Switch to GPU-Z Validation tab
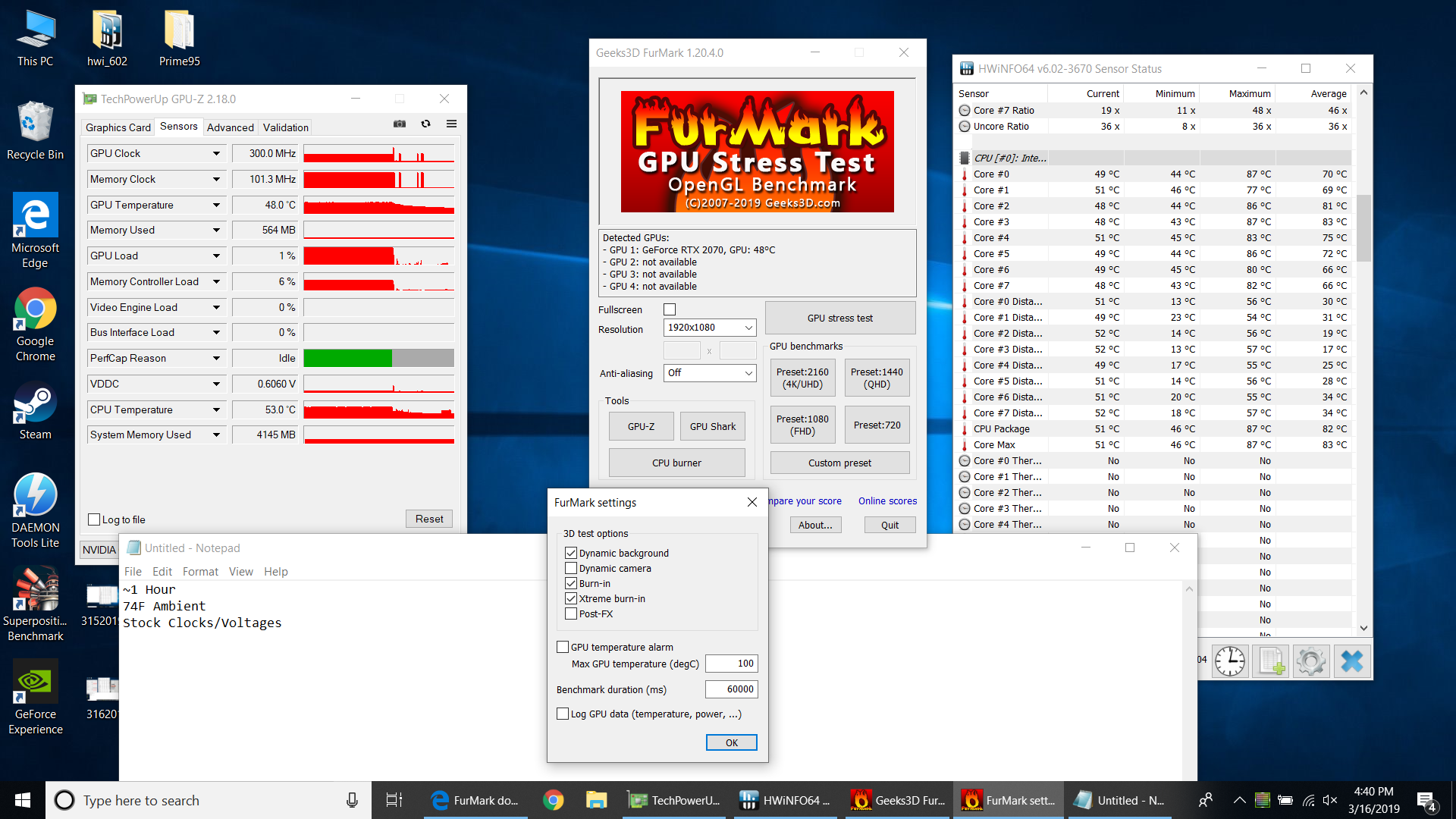The image size is (1456, 819). (286, 127)
